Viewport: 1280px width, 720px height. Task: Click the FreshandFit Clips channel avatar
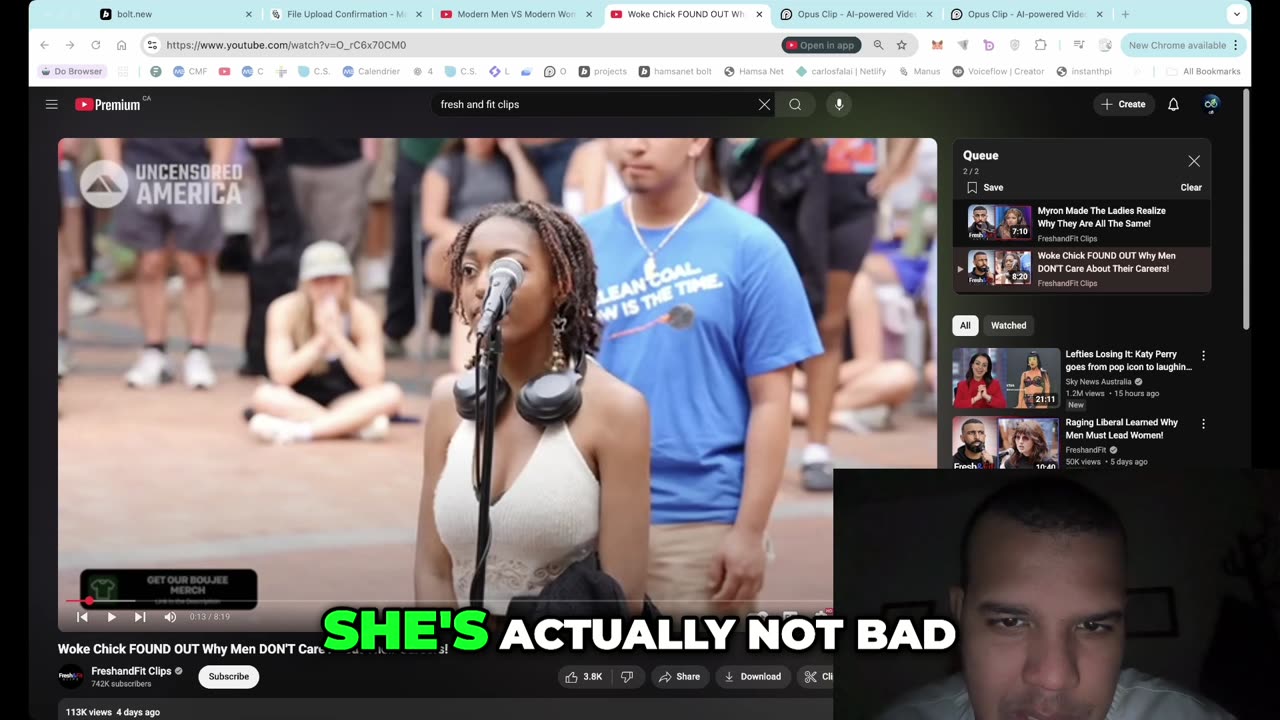pyautogui.click(x=71, y=677)
